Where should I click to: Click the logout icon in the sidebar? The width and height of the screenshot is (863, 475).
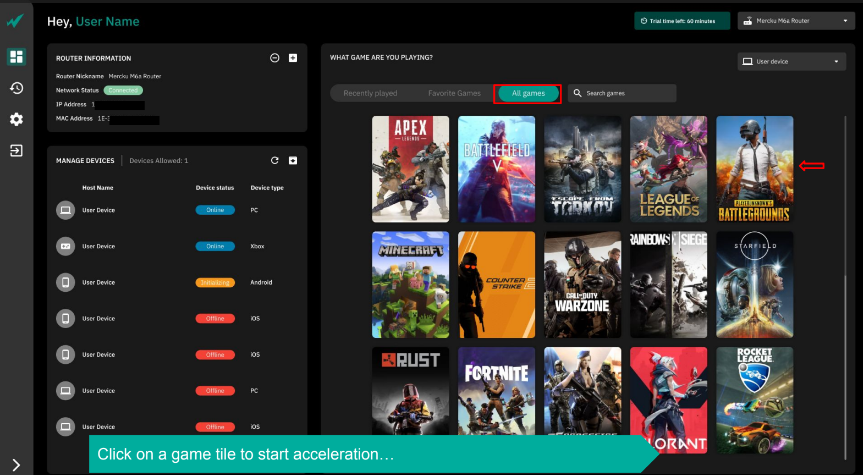pos(16,150)
